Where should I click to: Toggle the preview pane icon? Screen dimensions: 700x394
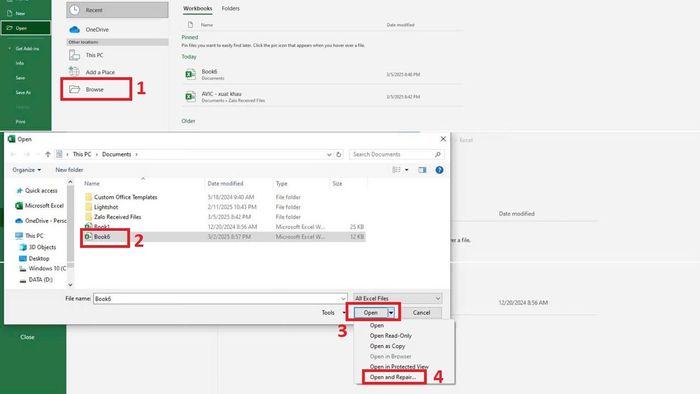[422, 170]
